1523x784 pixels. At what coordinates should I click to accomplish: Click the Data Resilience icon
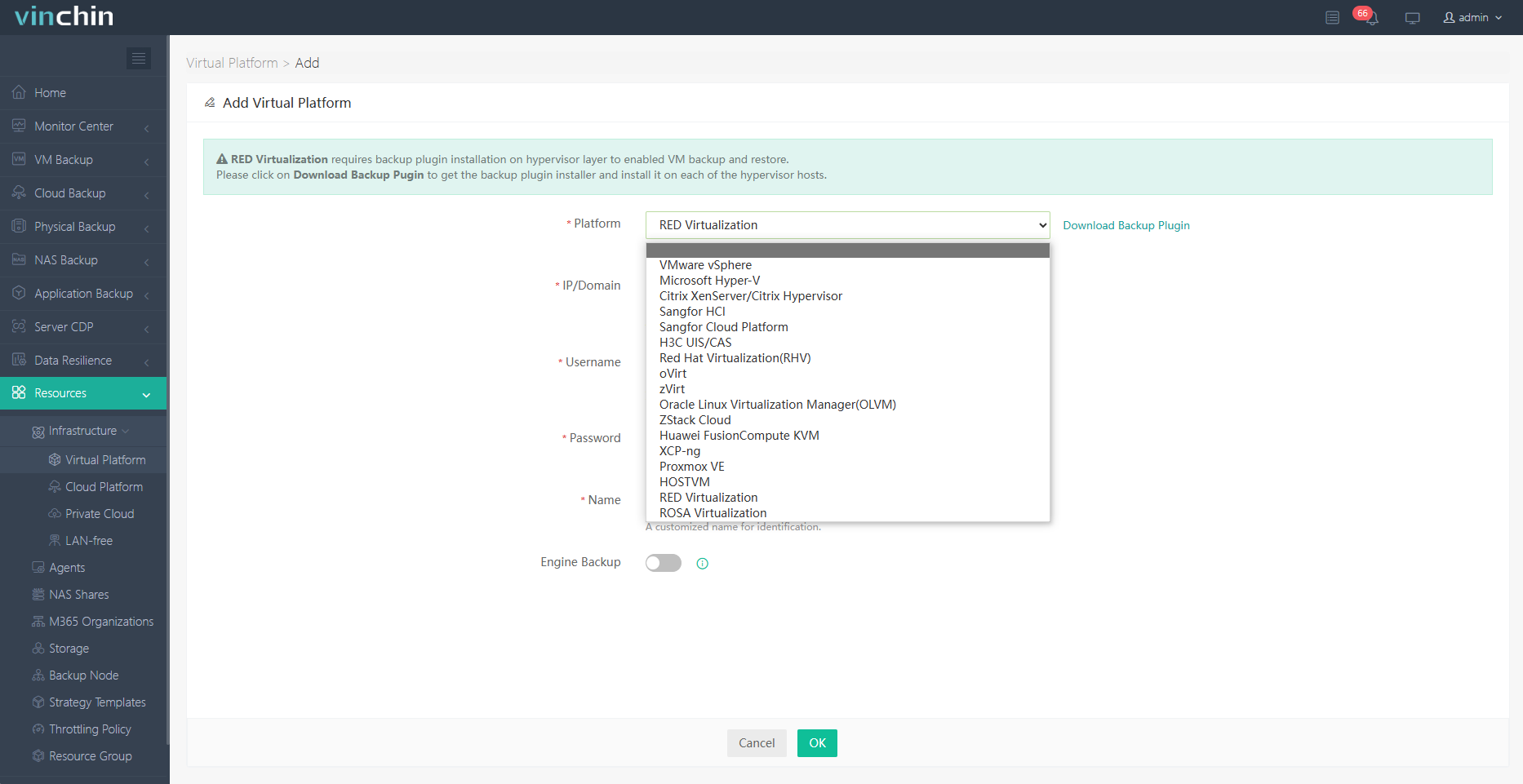tap(19, 360)
